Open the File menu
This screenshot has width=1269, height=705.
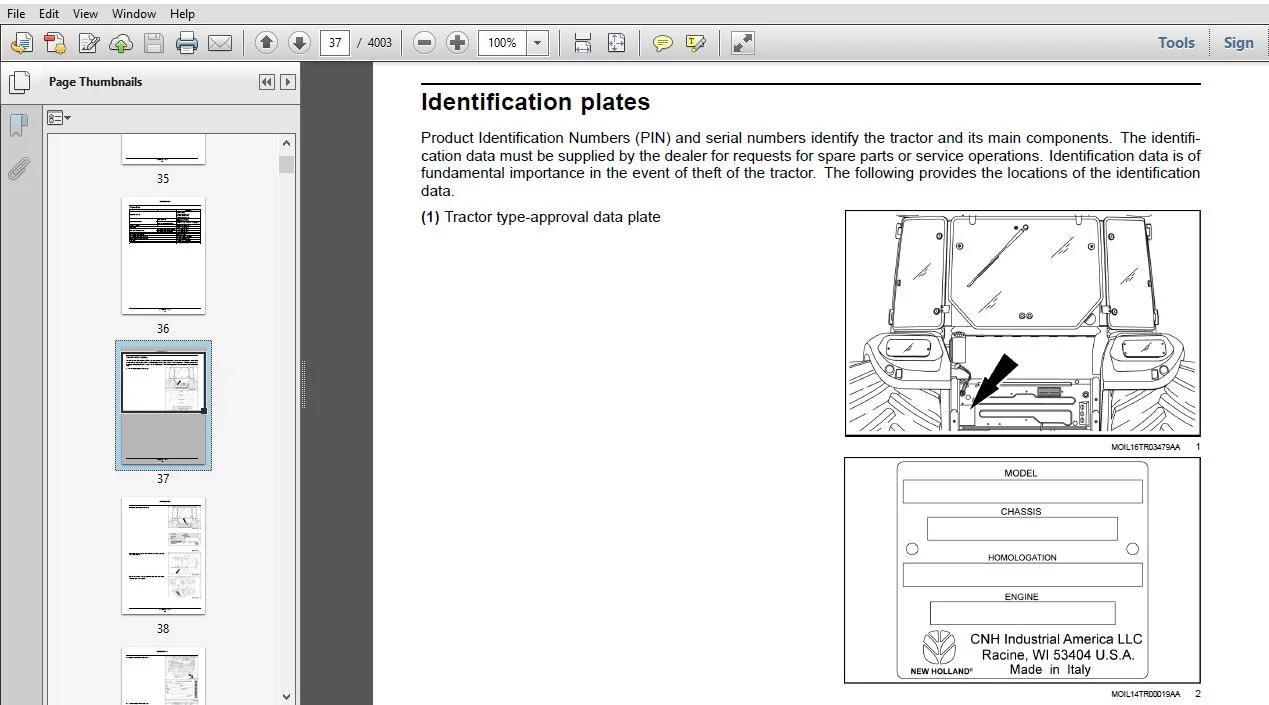(x=16, y=14)
